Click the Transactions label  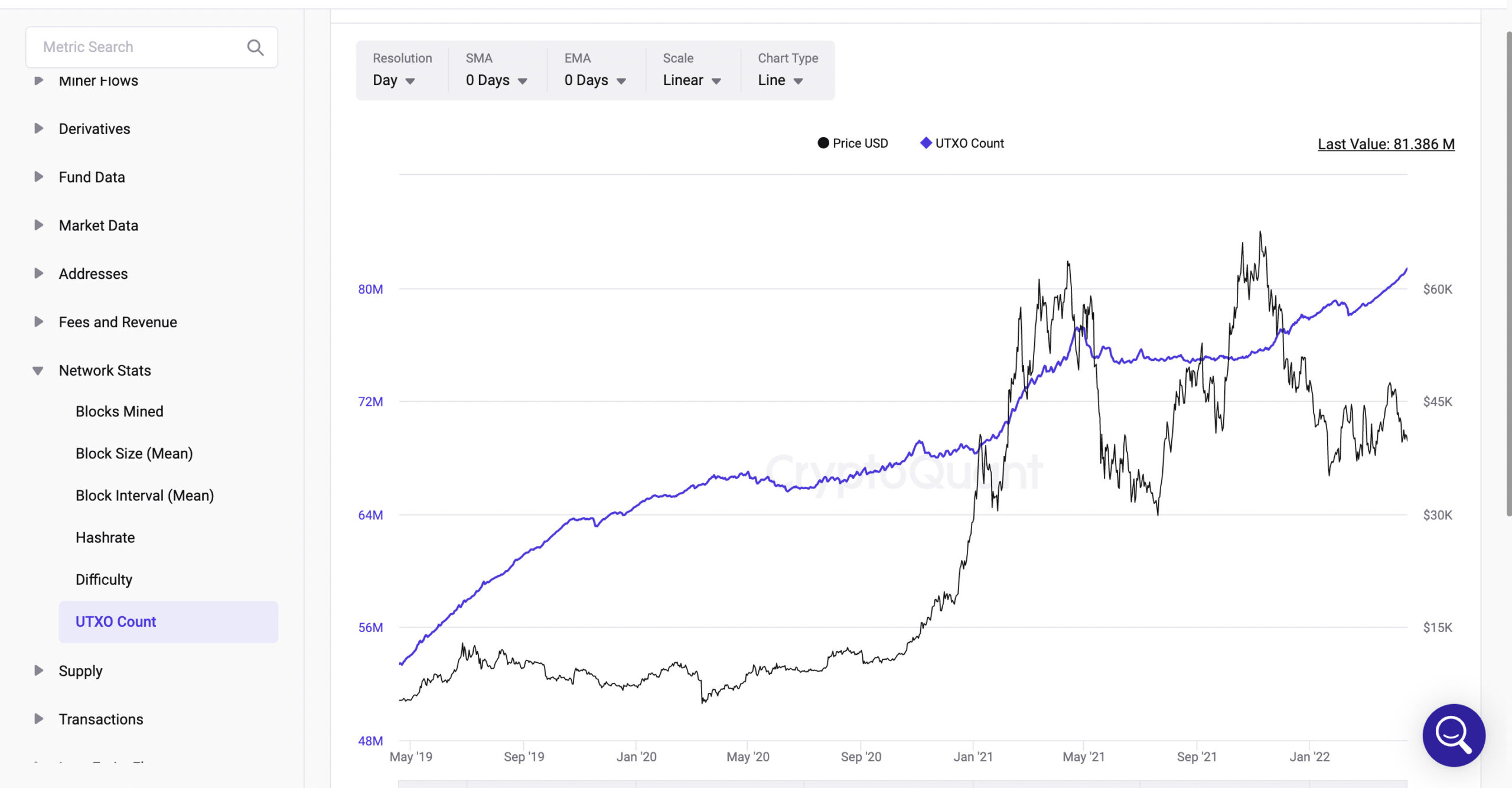tap(101, 719)
